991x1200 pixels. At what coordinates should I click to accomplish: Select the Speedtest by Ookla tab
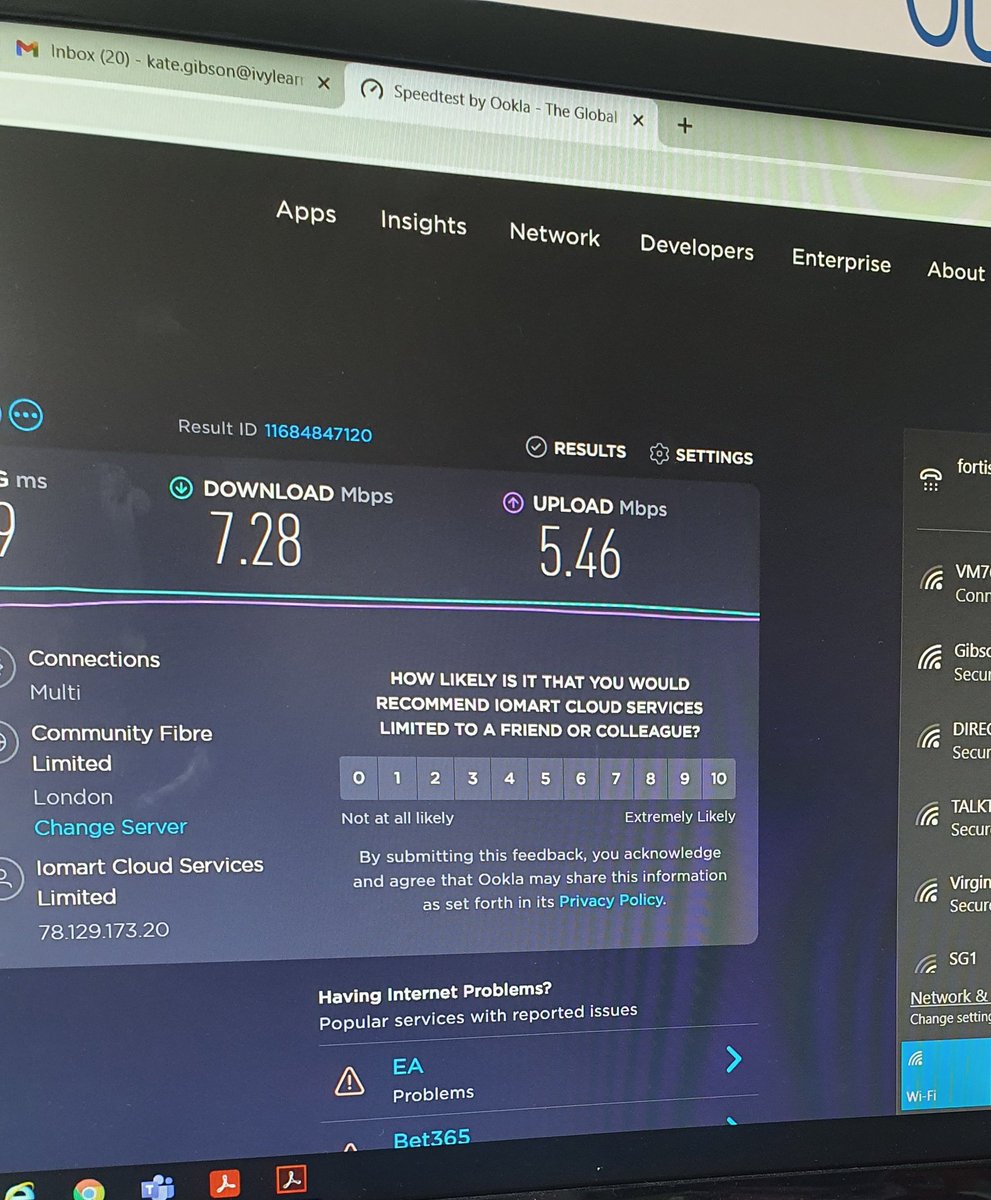click(500, 103)
